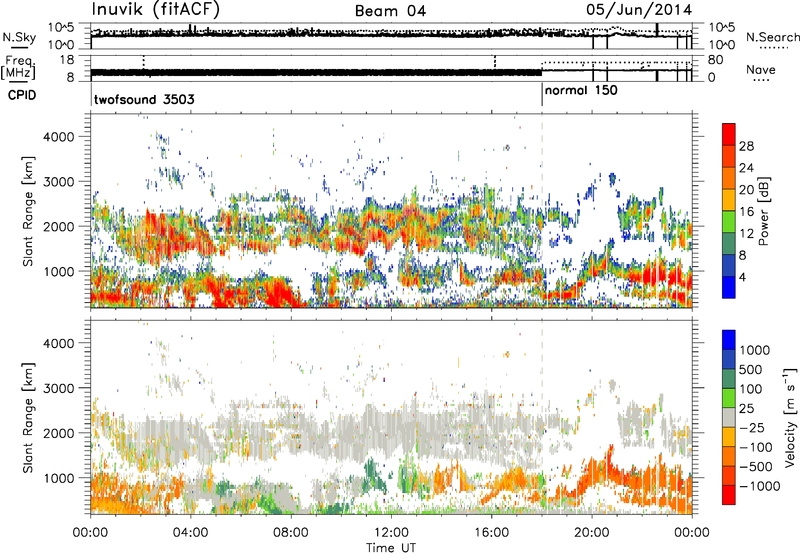
Task: Click the '500' tick on the velocity colorbar
Action: pyautogui.click(x=751, y=370)
